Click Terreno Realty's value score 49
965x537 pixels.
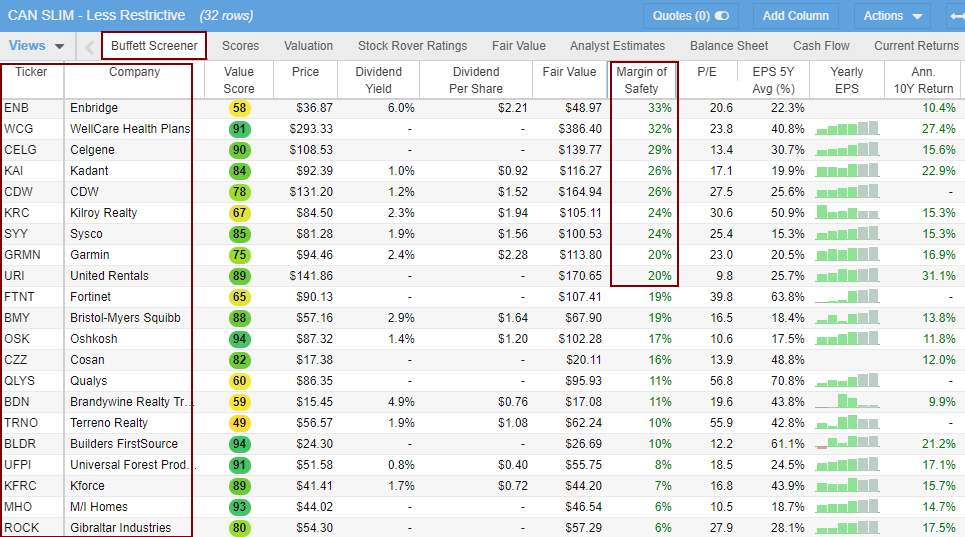pos(239,423)
